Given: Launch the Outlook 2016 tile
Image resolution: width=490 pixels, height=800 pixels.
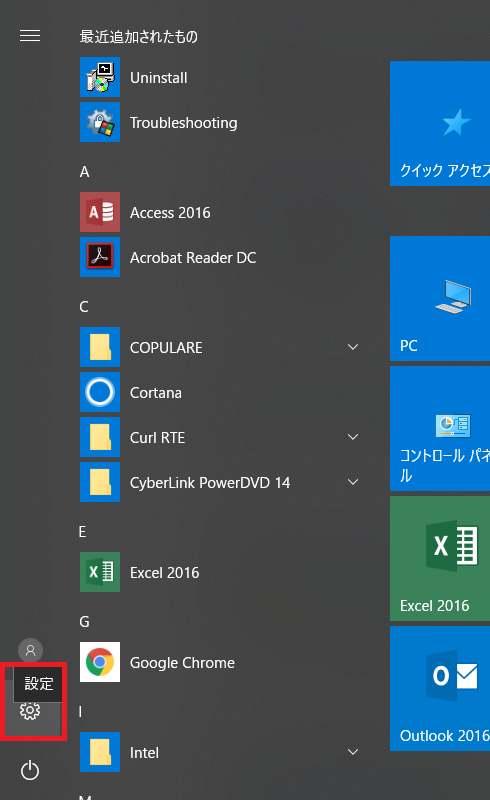Looking at the screenshot, I should (x=440, y=688).
